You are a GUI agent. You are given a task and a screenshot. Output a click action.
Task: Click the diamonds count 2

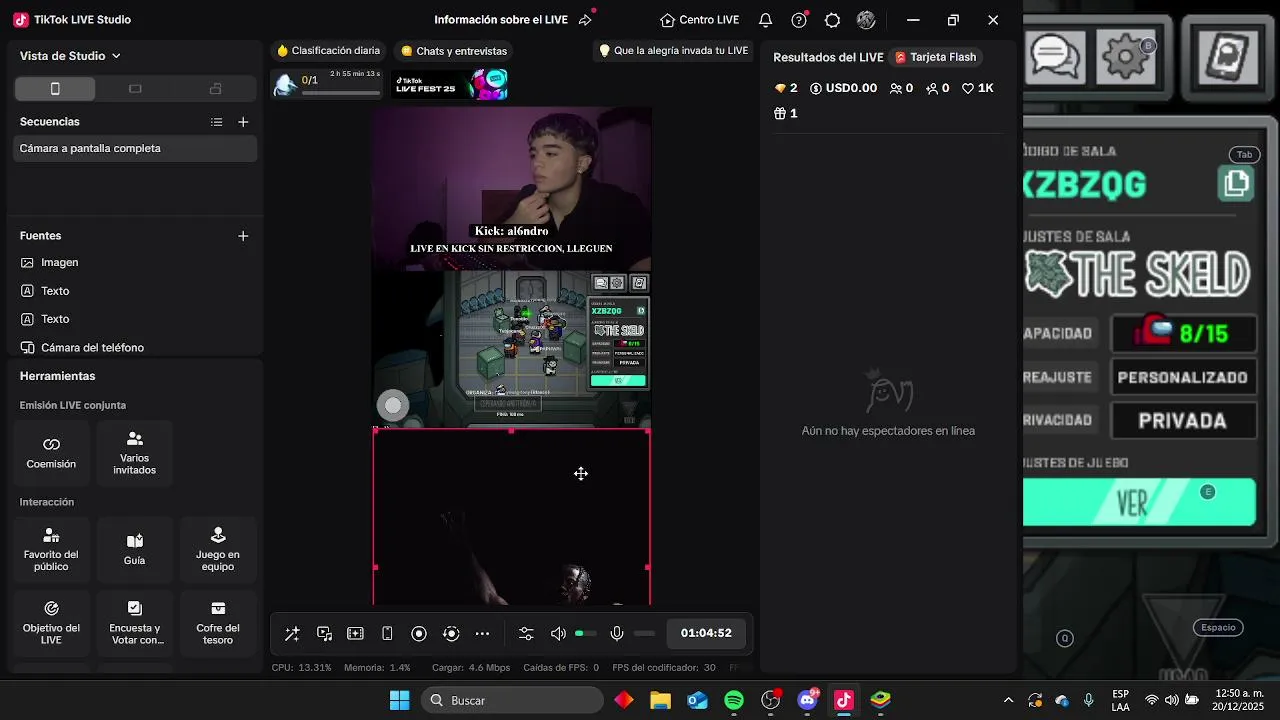[786, 88]
